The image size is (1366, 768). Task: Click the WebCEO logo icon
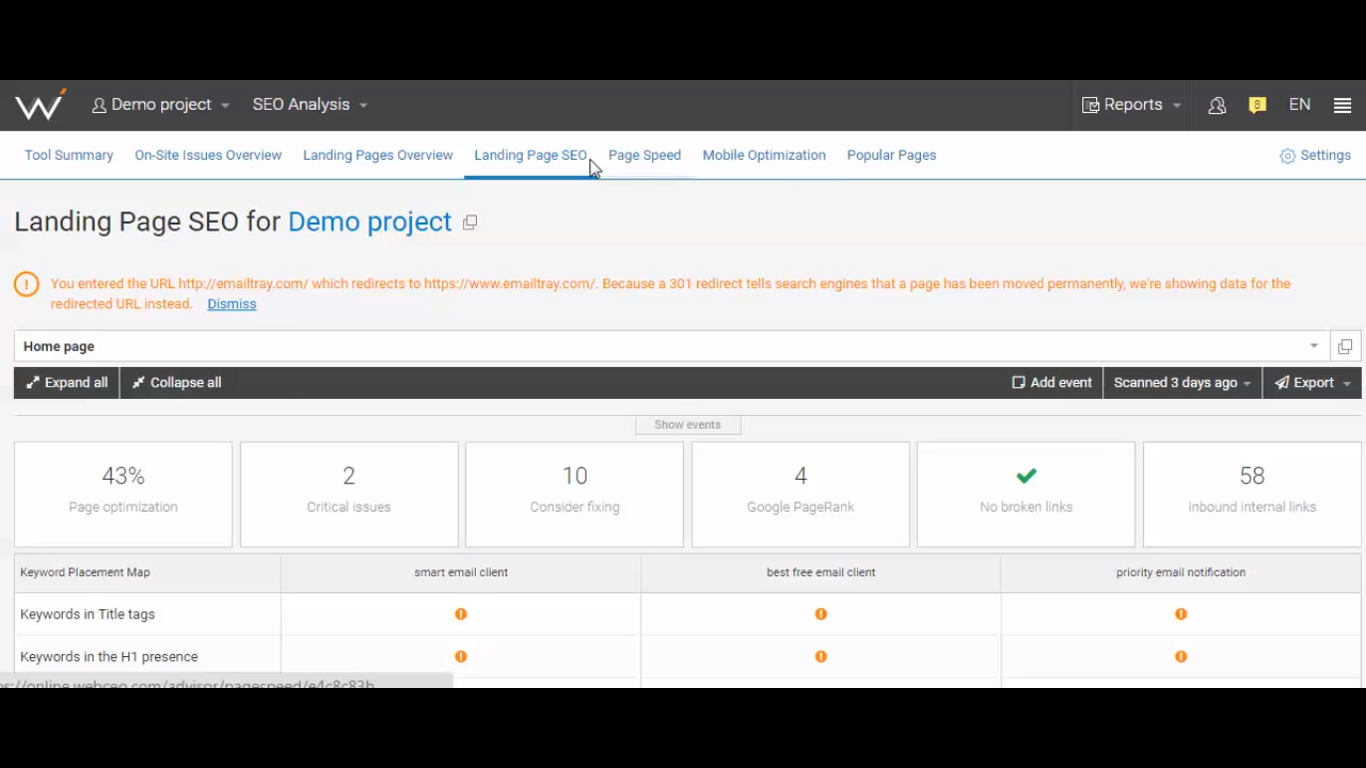click(x=40, y=105)
